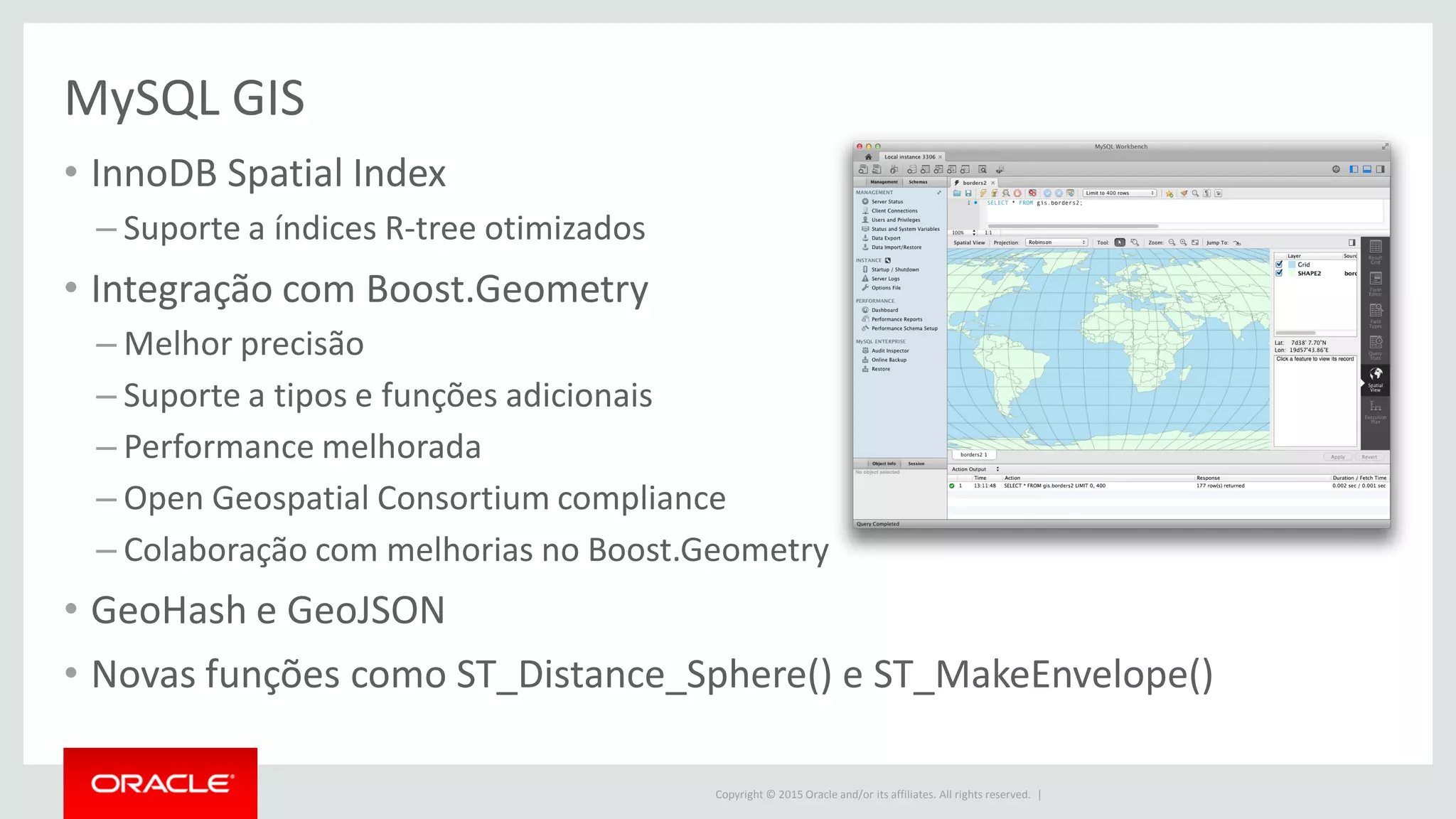Toggle the spatial view layers side panel
Viewport: 1456px width, 819px height.
(1352, 242)
